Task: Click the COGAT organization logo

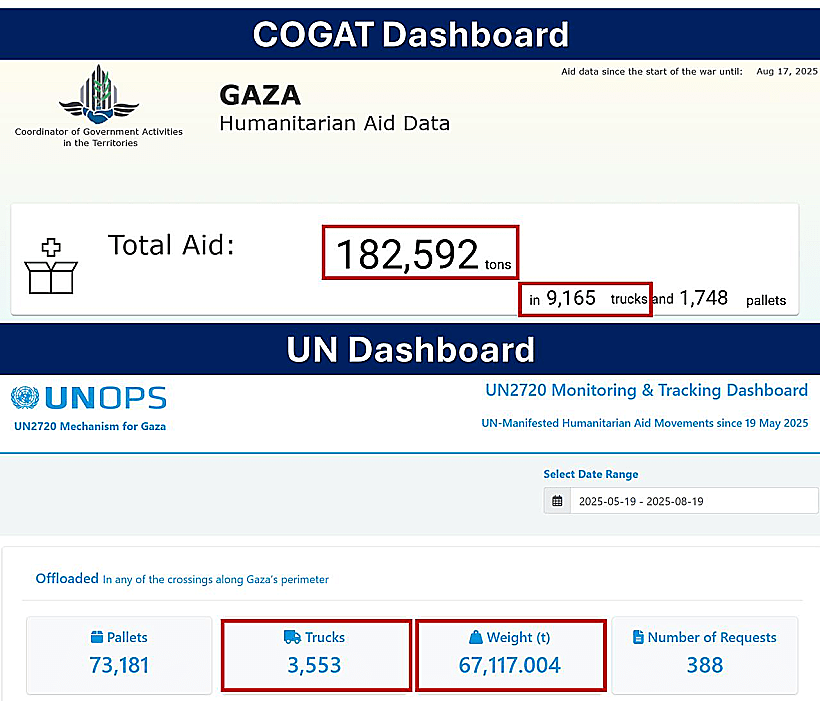Action: tap(98, 95)
